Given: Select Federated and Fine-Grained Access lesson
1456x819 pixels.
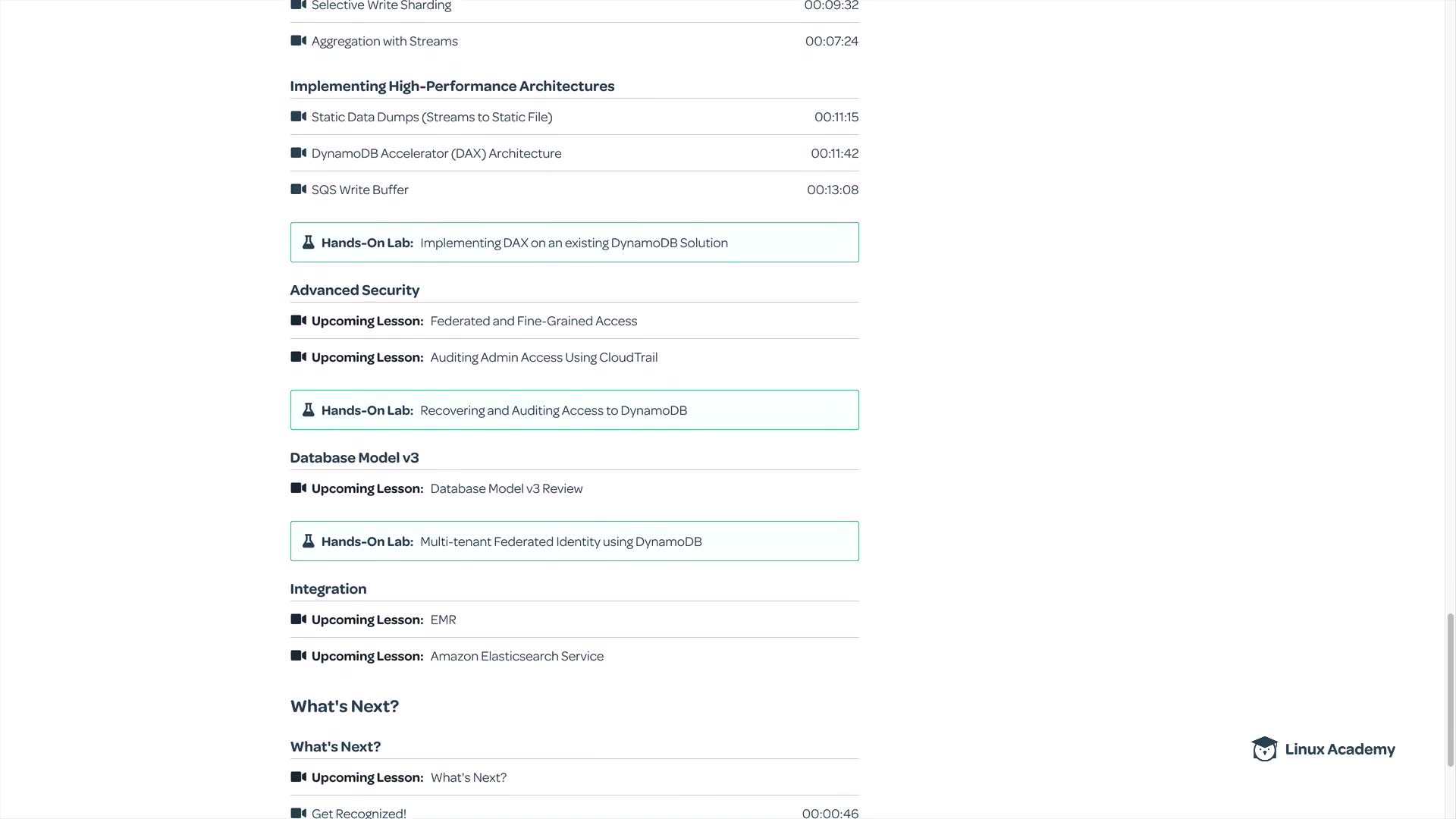Looking at the screenshot, I should click(x=533, y=321).
